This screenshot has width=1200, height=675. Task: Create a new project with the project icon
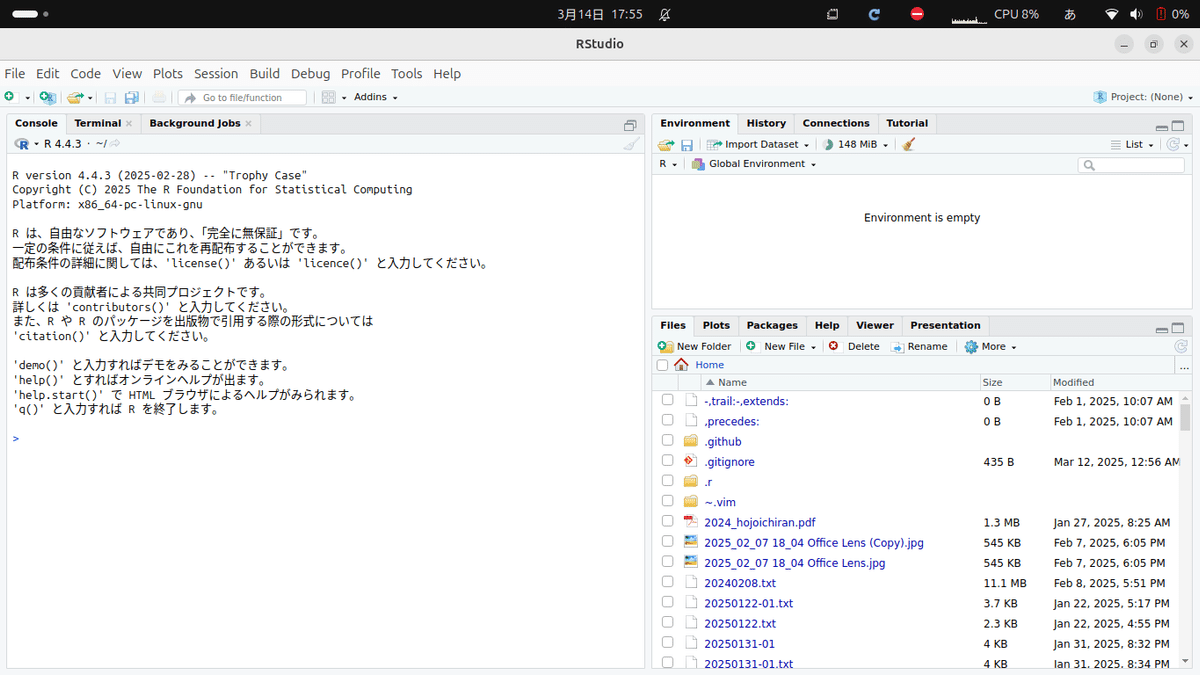(x=48, y=96)
